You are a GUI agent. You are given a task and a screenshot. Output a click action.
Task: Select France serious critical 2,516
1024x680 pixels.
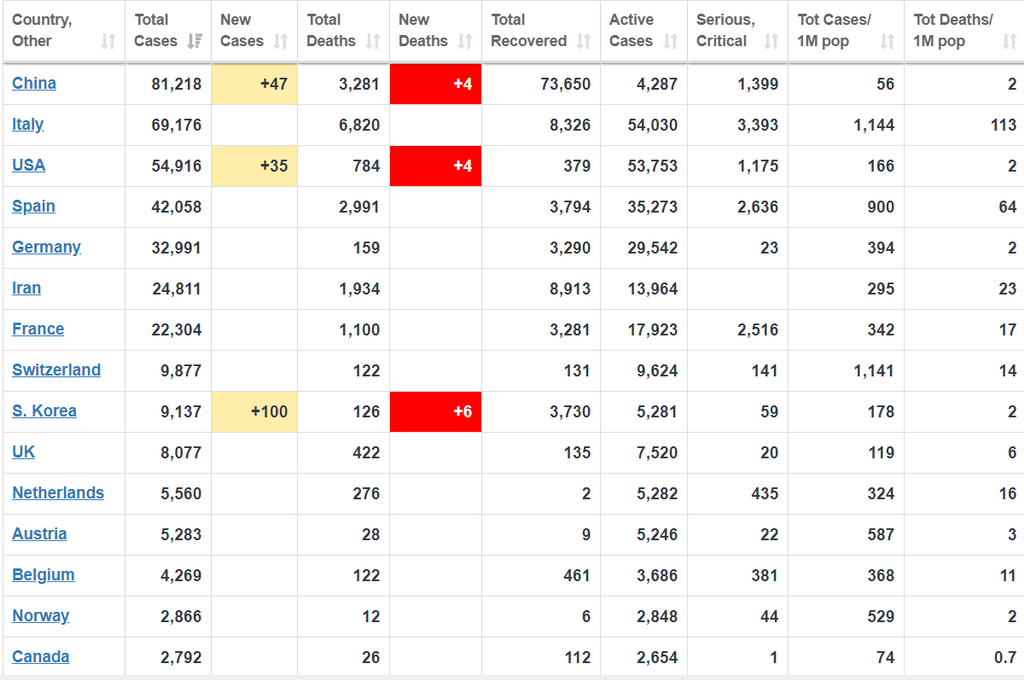click(x=758, y=330)
